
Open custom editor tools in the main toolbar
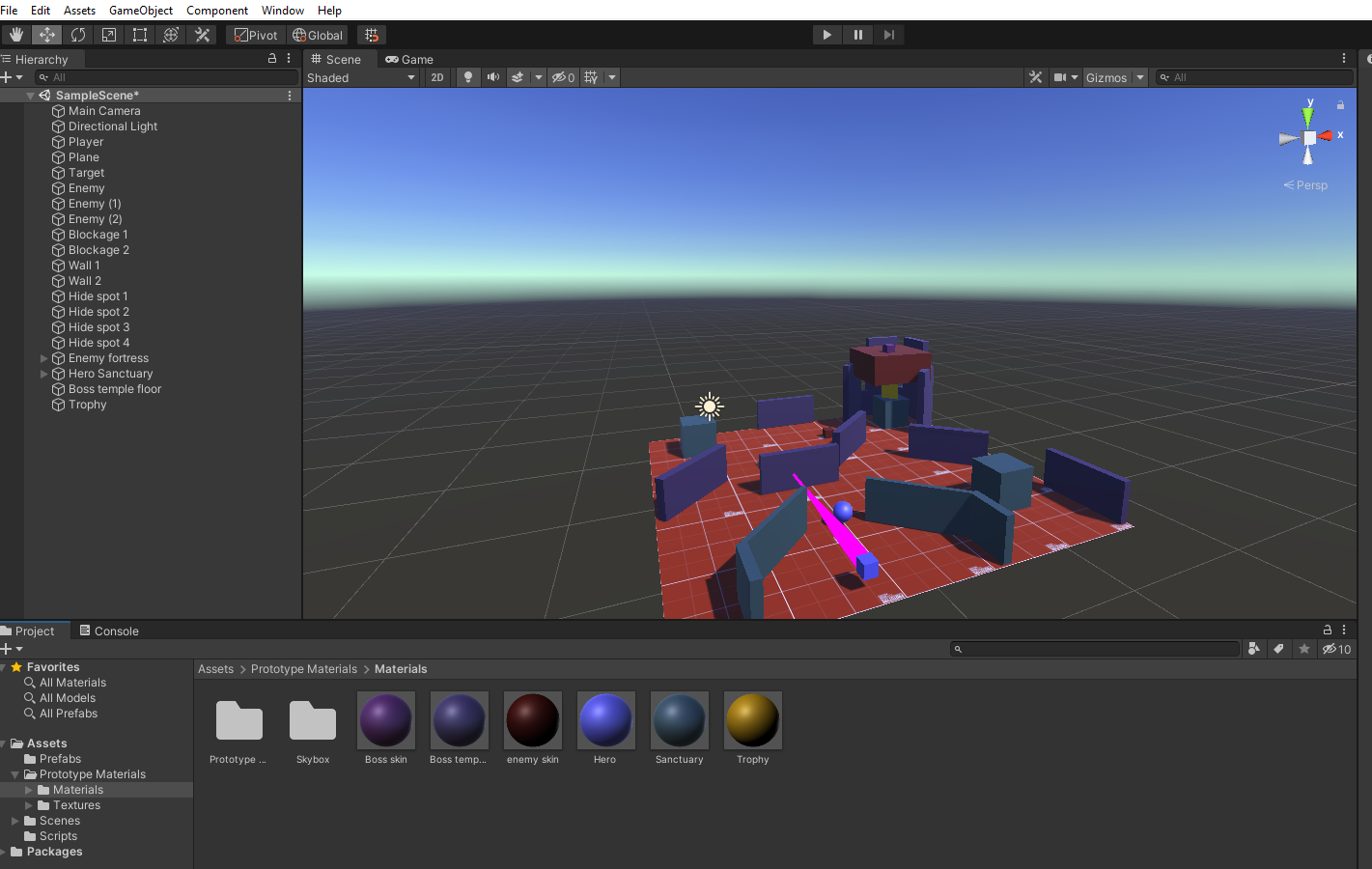point(202,35)
